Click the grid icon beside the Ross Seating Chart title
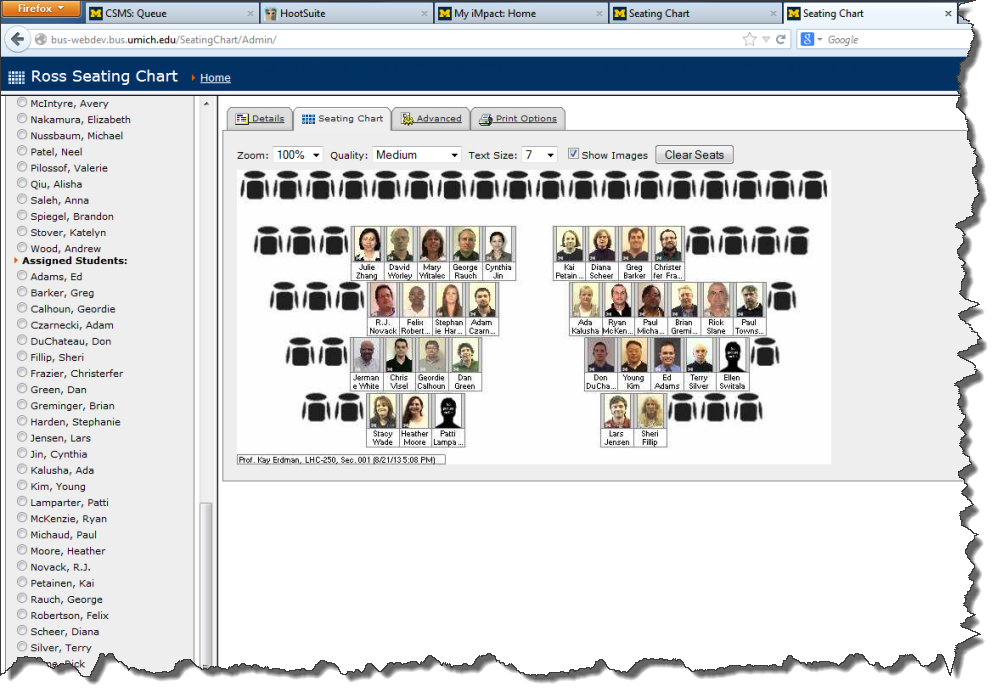997x690 pixels. tap(17, 76)
